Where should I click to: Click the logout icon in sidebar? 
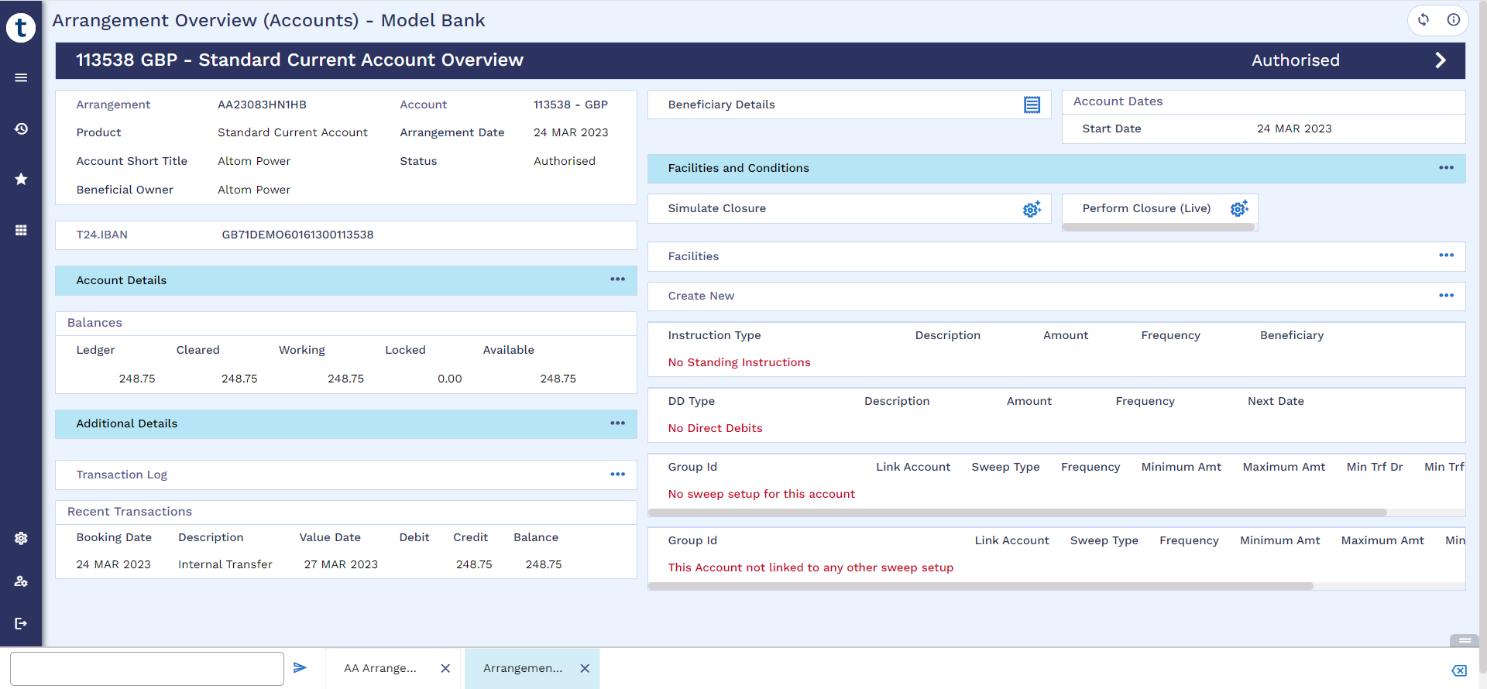(21, 623)
